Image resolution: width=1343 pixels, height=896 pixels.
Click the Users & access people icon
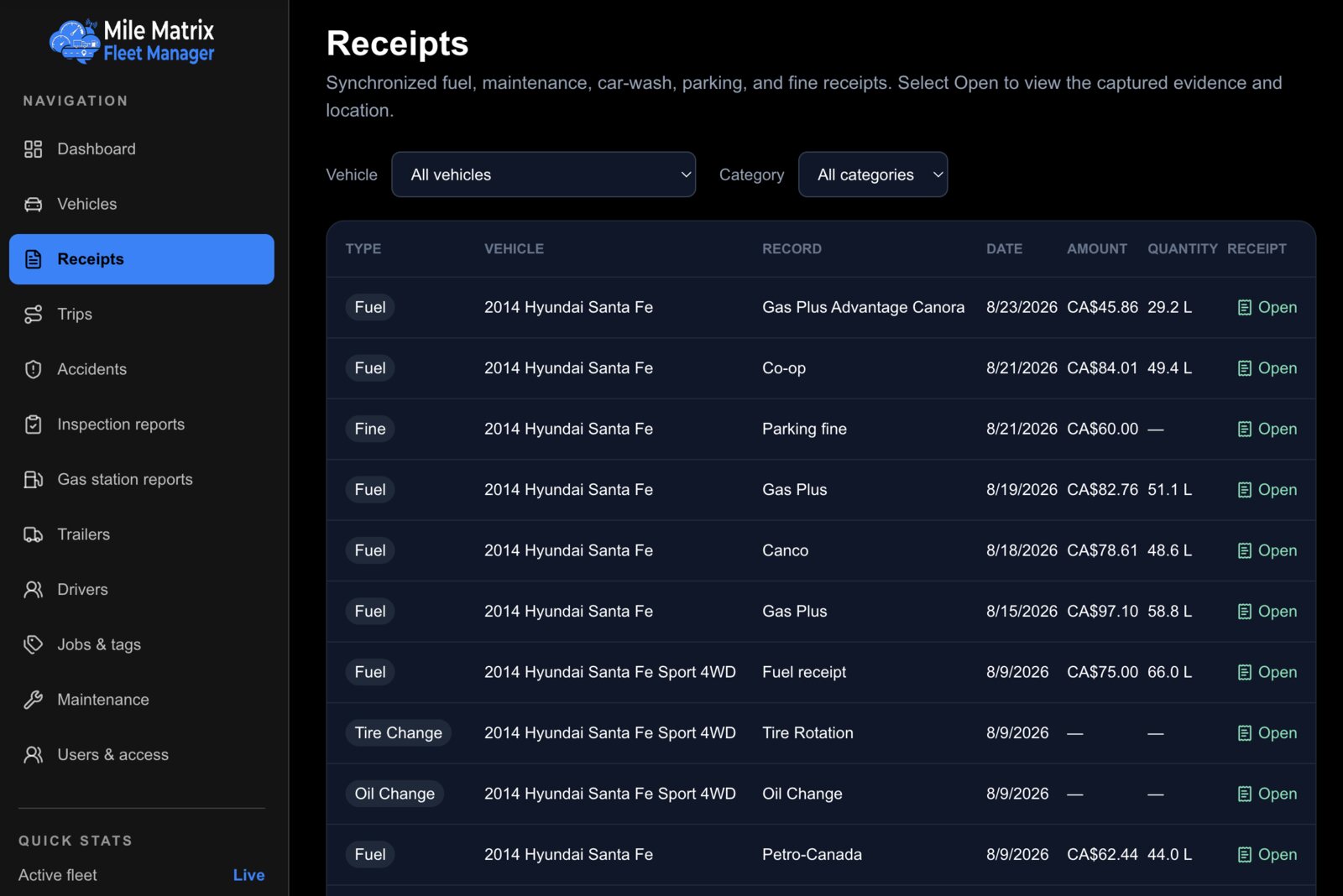point(33,755)
